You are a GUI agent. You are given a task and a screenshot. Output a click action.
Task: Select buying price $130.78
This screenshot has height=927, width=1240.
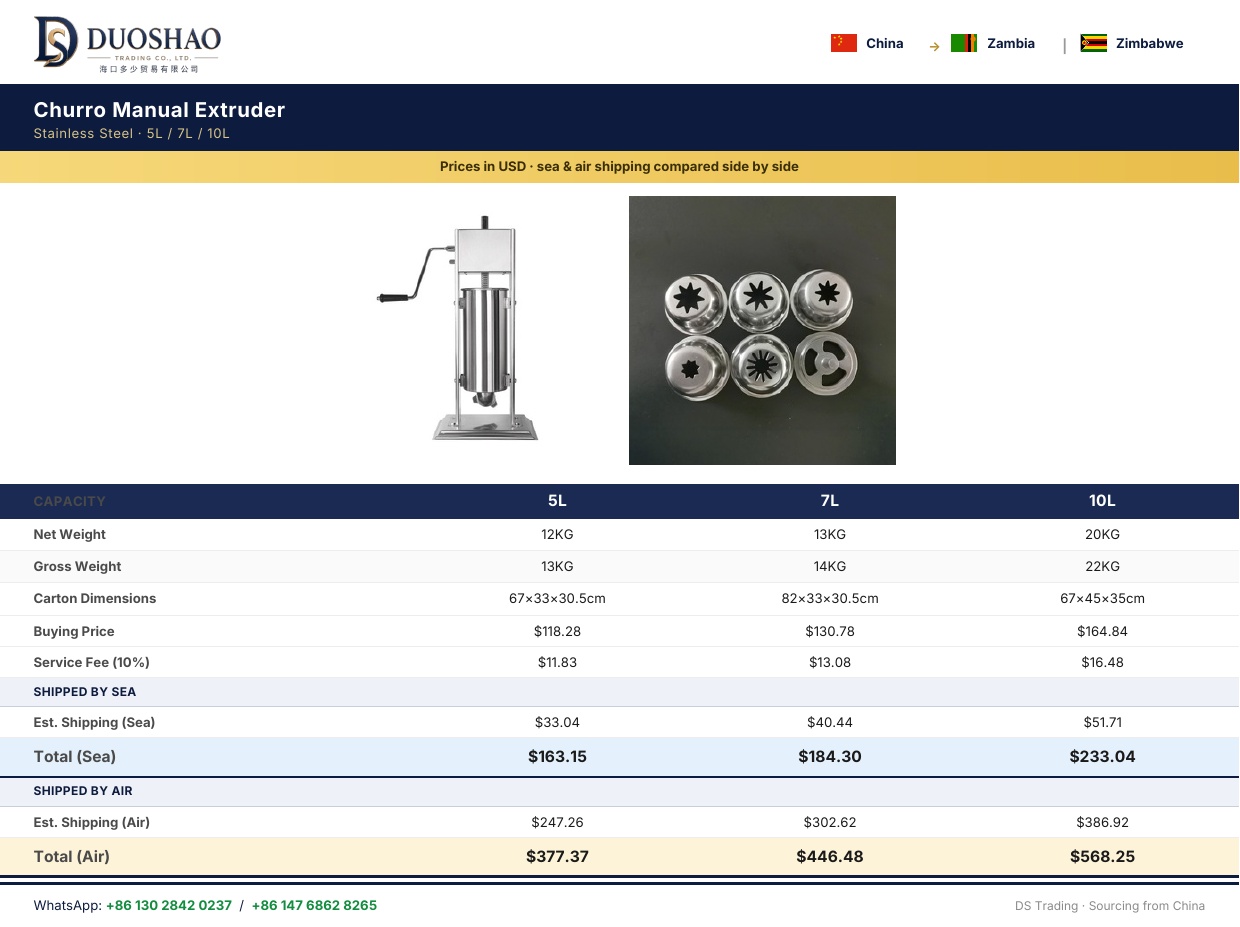tap(830, 631)
